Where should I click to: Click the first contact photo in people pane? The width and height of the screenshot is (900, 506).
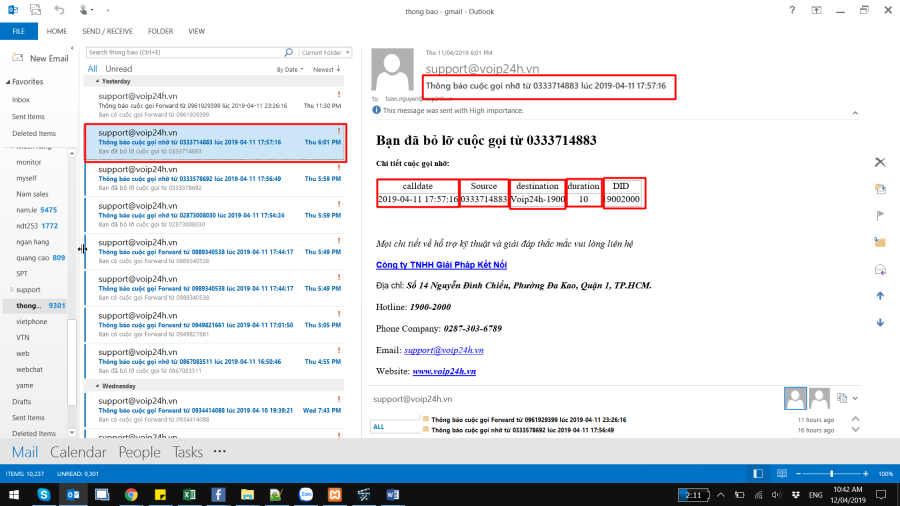coord(795,398)
